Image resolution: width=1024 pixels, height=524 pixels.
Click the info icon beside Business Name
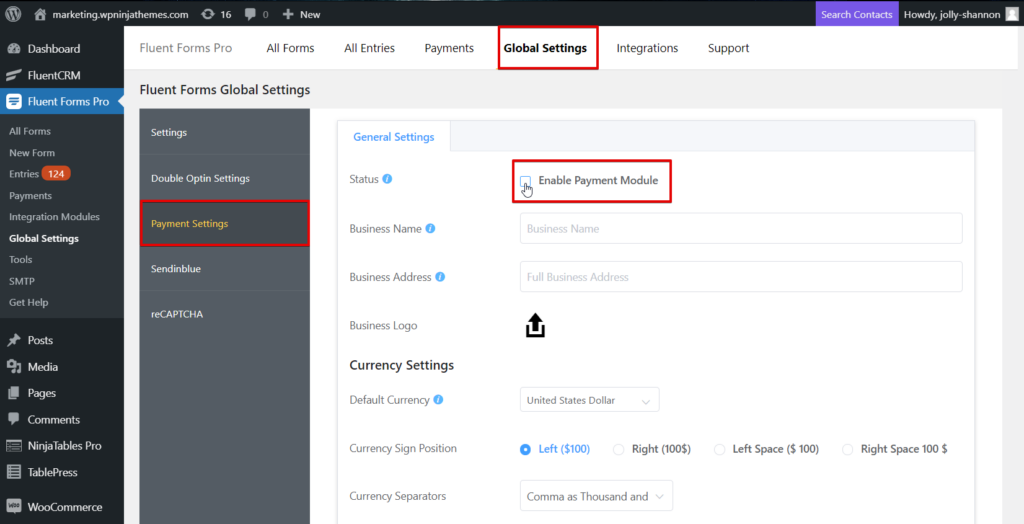(430, 229)
